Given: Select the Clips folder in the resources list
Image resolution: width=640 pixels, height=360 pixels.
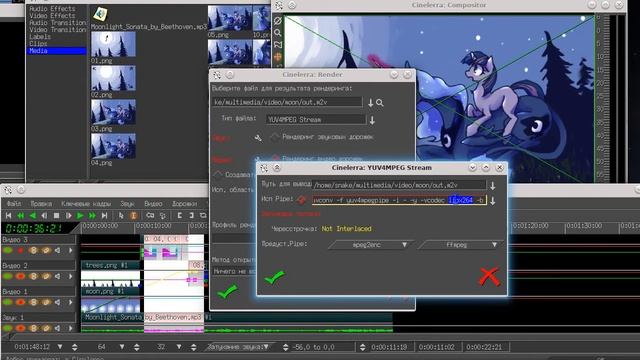Looking at the screenshot, I should 38,44.
